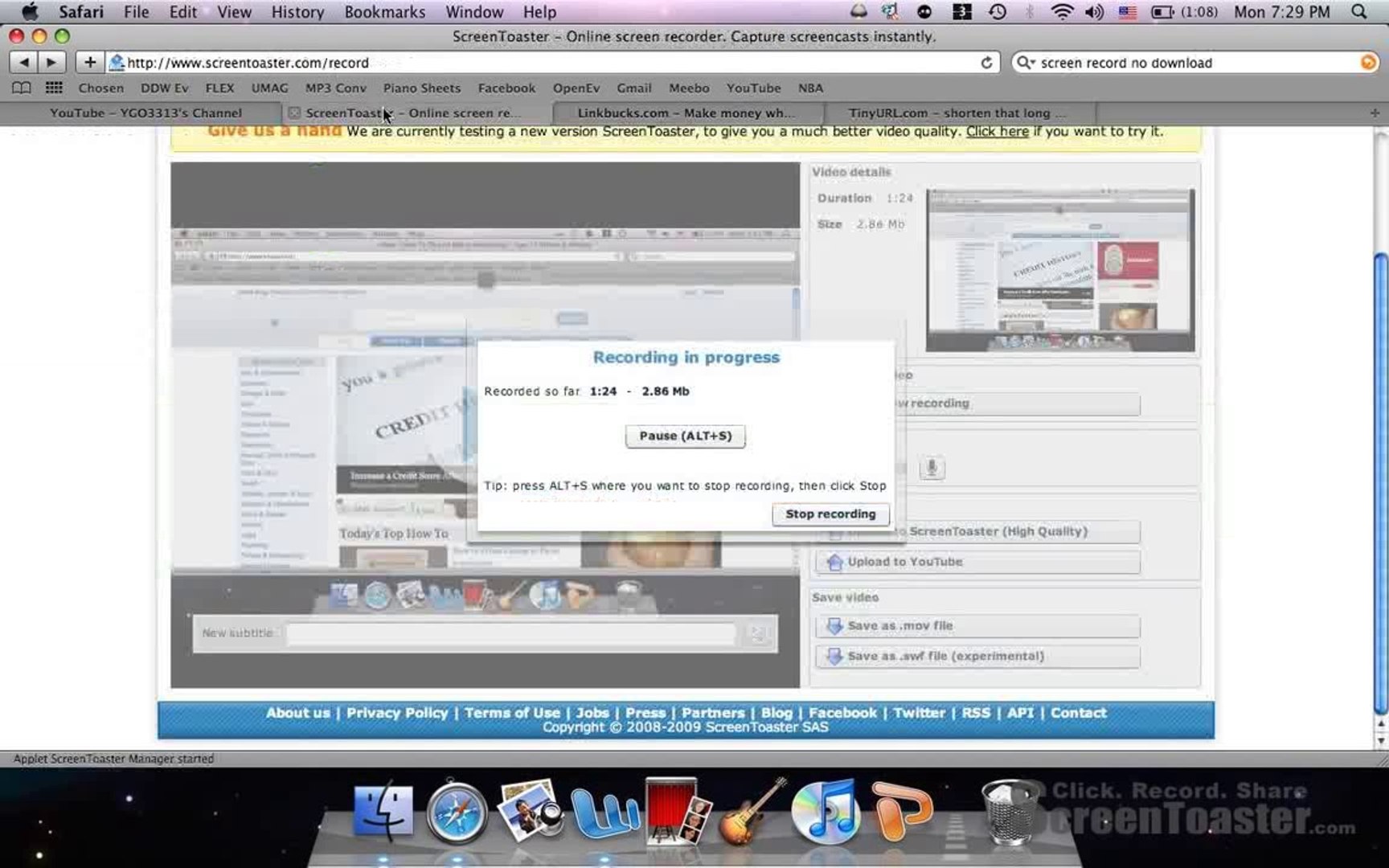
Task: Show all bookmarks book icon
Action: (x=22, y=88)
